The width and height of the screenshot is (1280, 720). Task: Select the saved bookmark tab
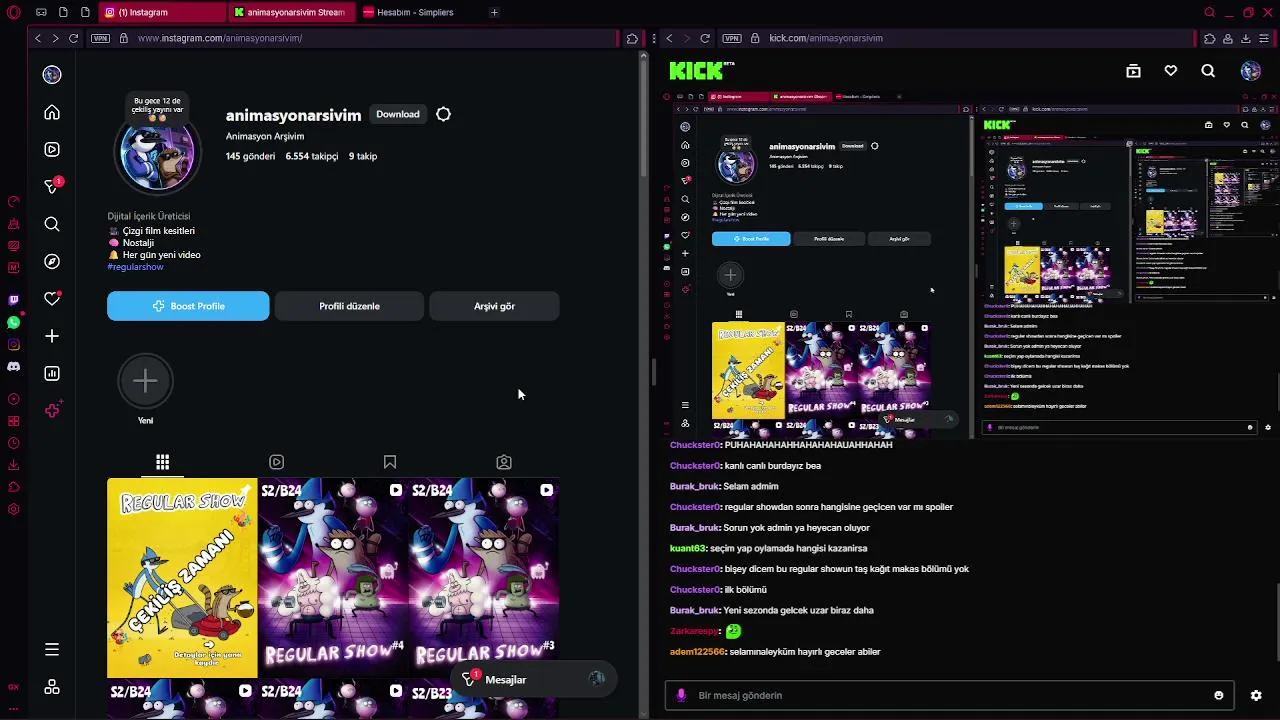pyautogui.click(x=390, y=462)
